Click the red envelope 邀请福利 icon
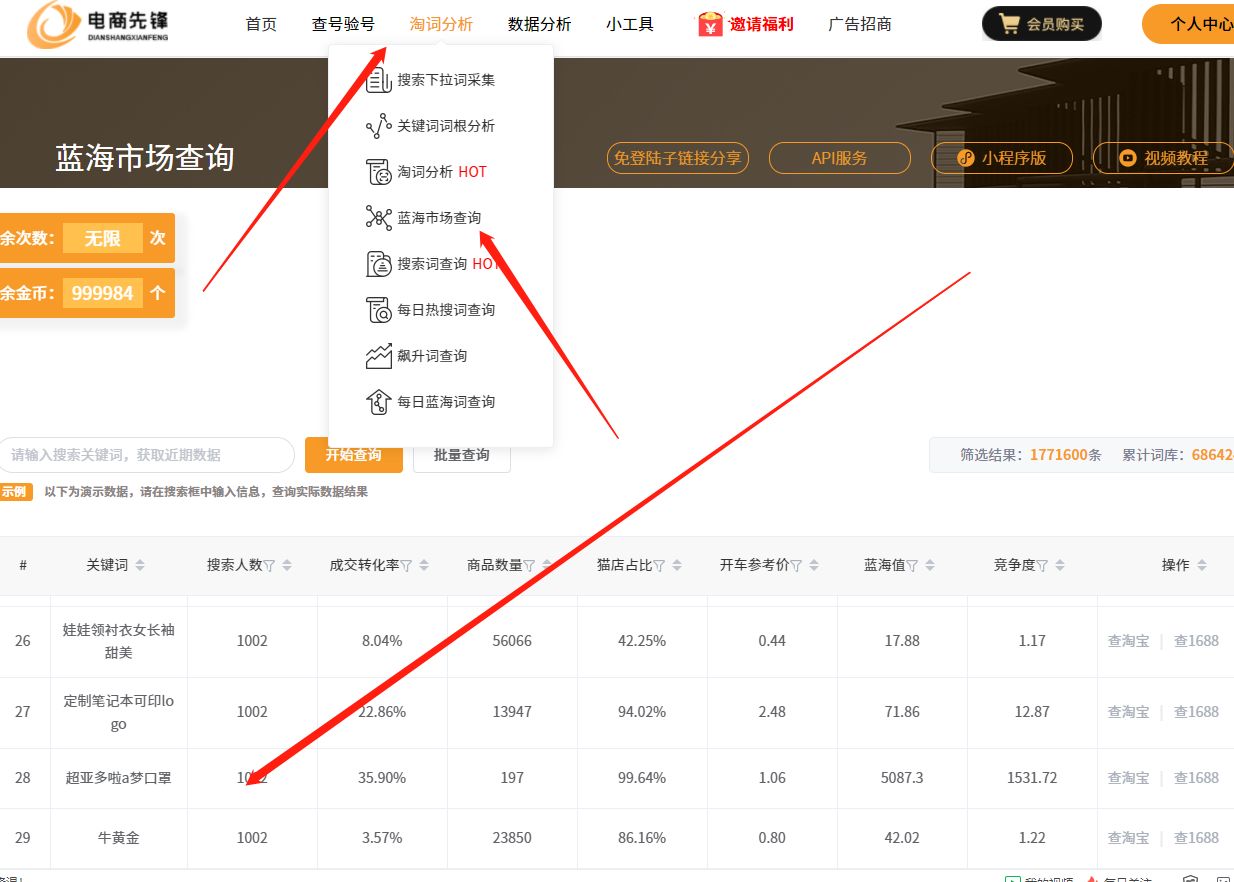The image size is (1234, 882). tap(710, 24)
